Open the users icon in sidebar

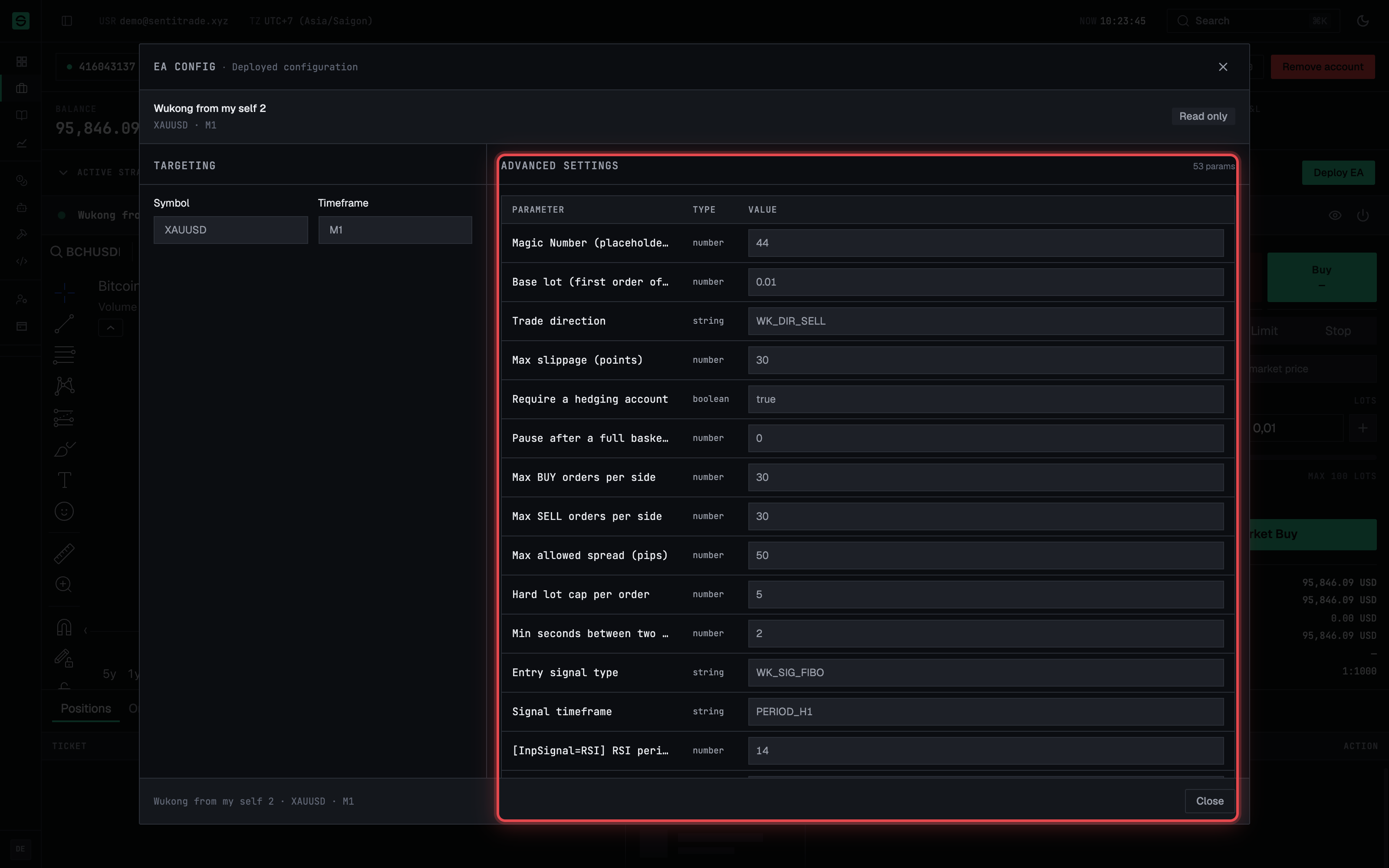coord(22,299)
